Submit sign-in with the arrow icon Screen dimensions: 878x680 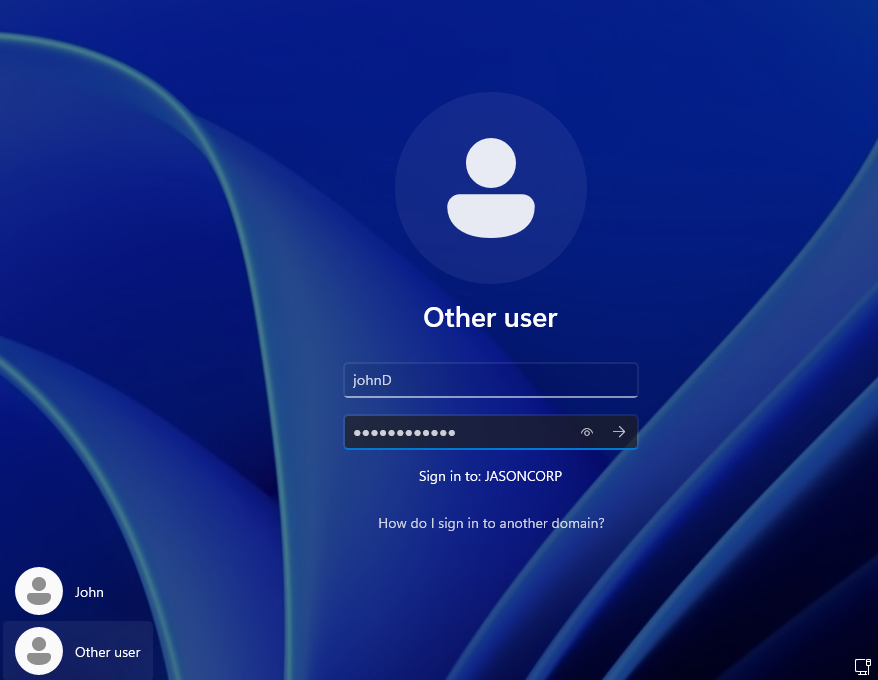click(619, 432)
